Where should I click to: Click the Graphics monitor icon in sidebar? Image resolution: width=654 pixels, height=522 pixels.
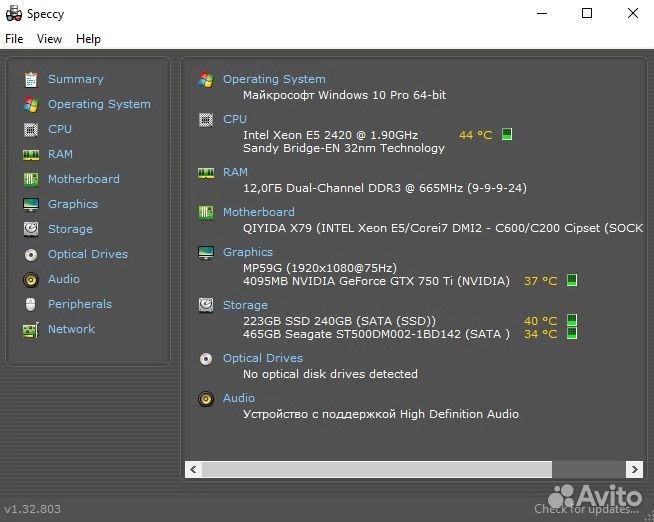click(30, 204)
